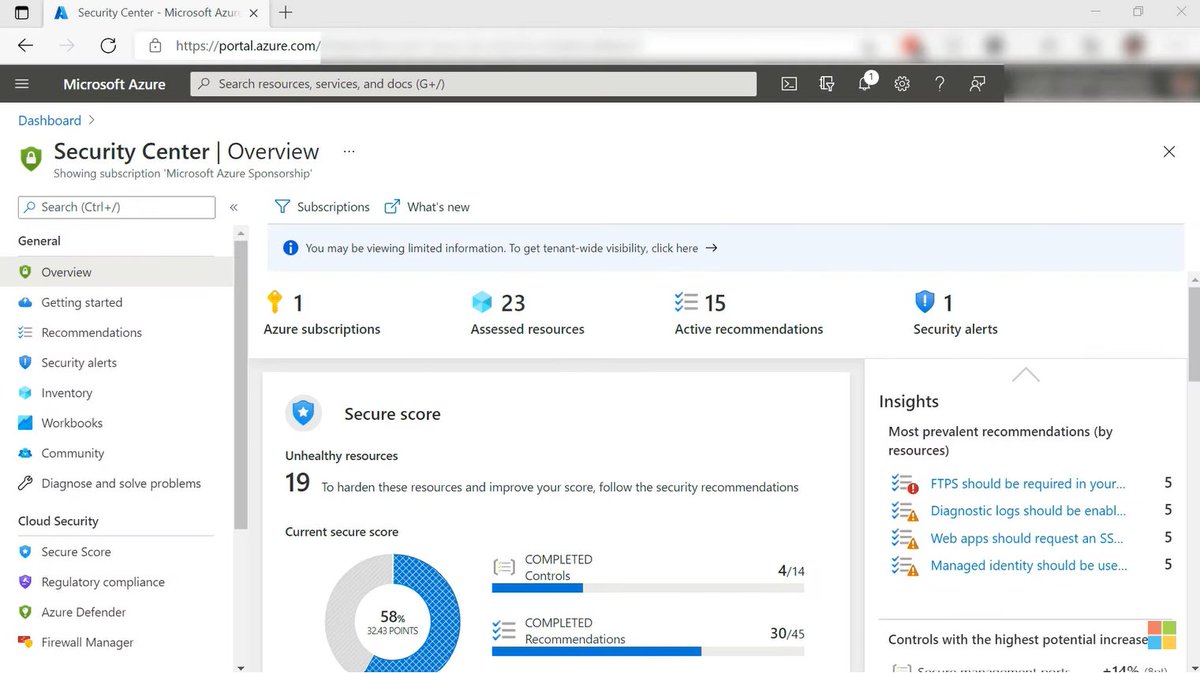
Task: Open the FTPS should be required recommendation
Action: (1028, 483)
